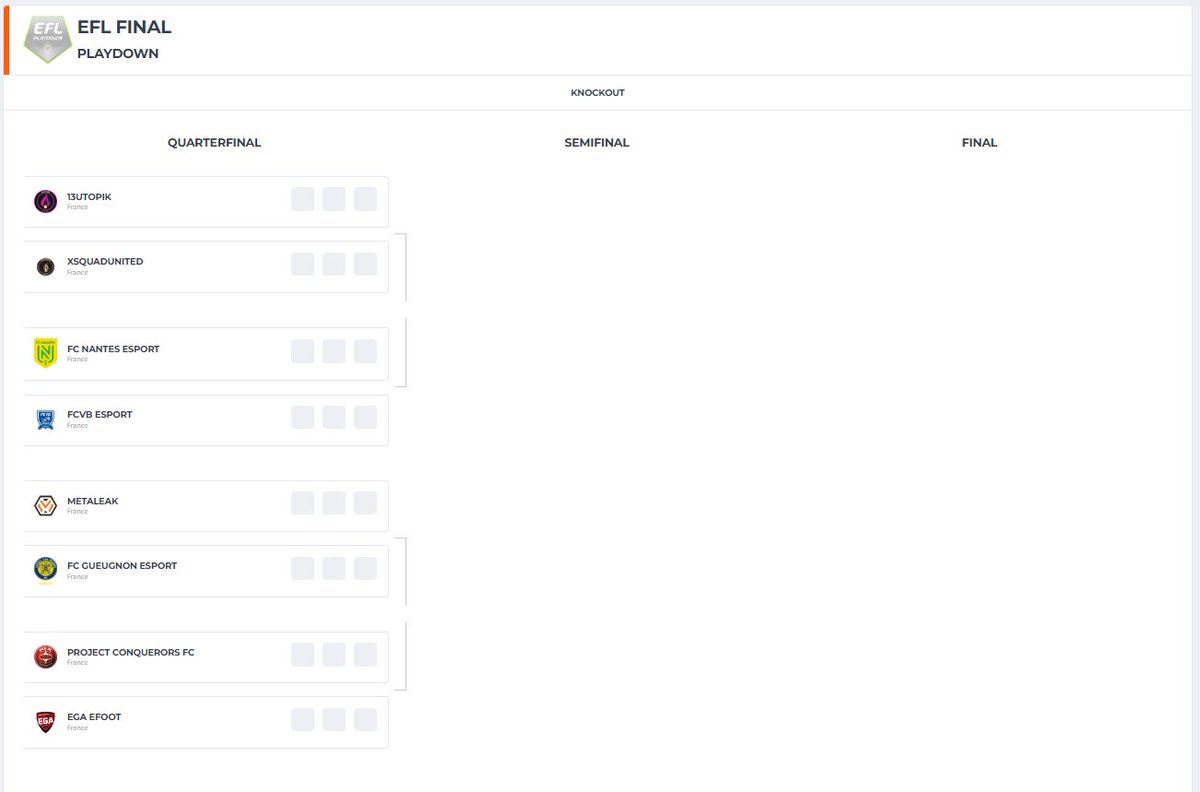
Task: Click the EGA Efoot team logo
Action: click(x=45, y=721)
